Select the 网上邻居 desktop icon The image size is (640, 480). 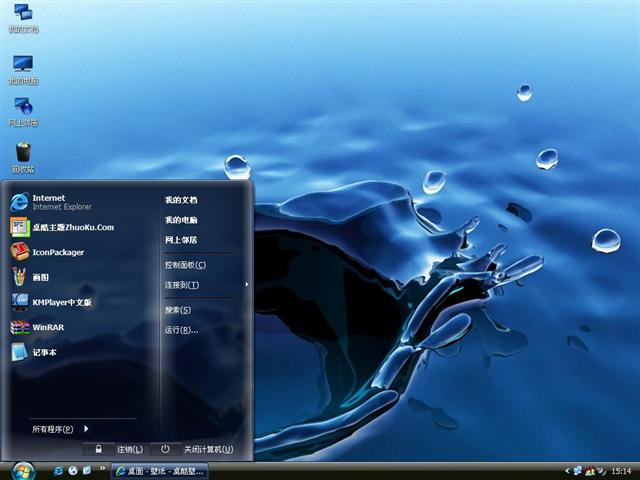click(22, 108)
